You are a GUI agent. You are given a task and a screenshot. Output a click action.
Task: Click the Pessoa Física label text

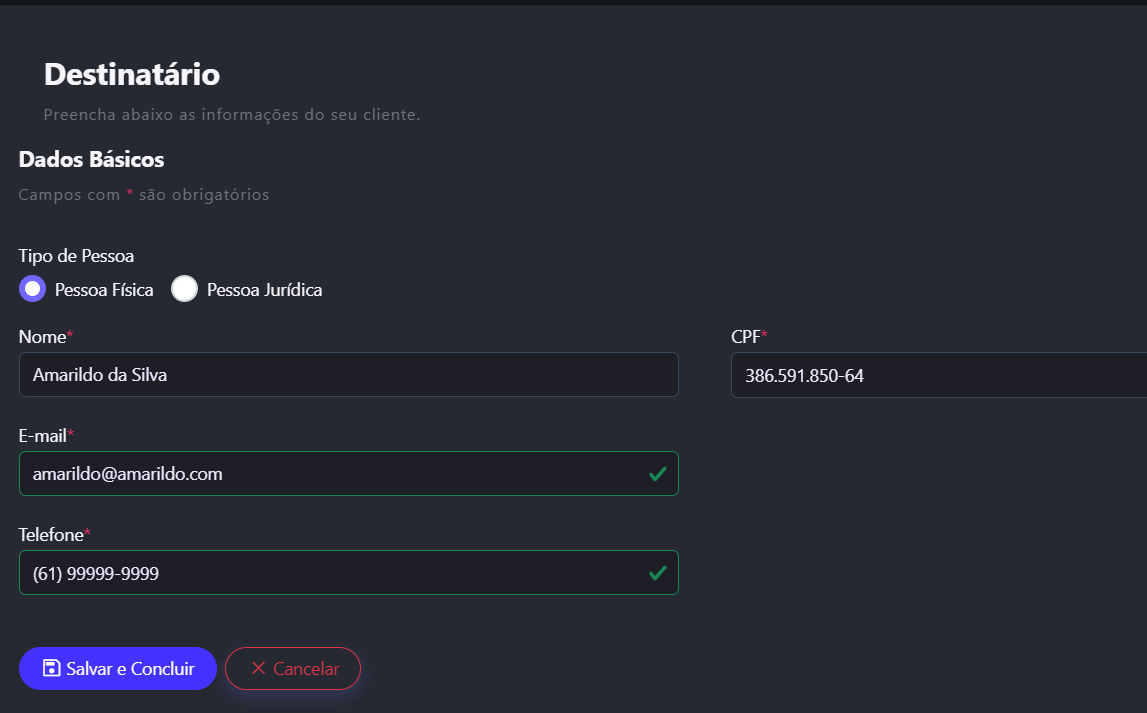pos(104,290)
